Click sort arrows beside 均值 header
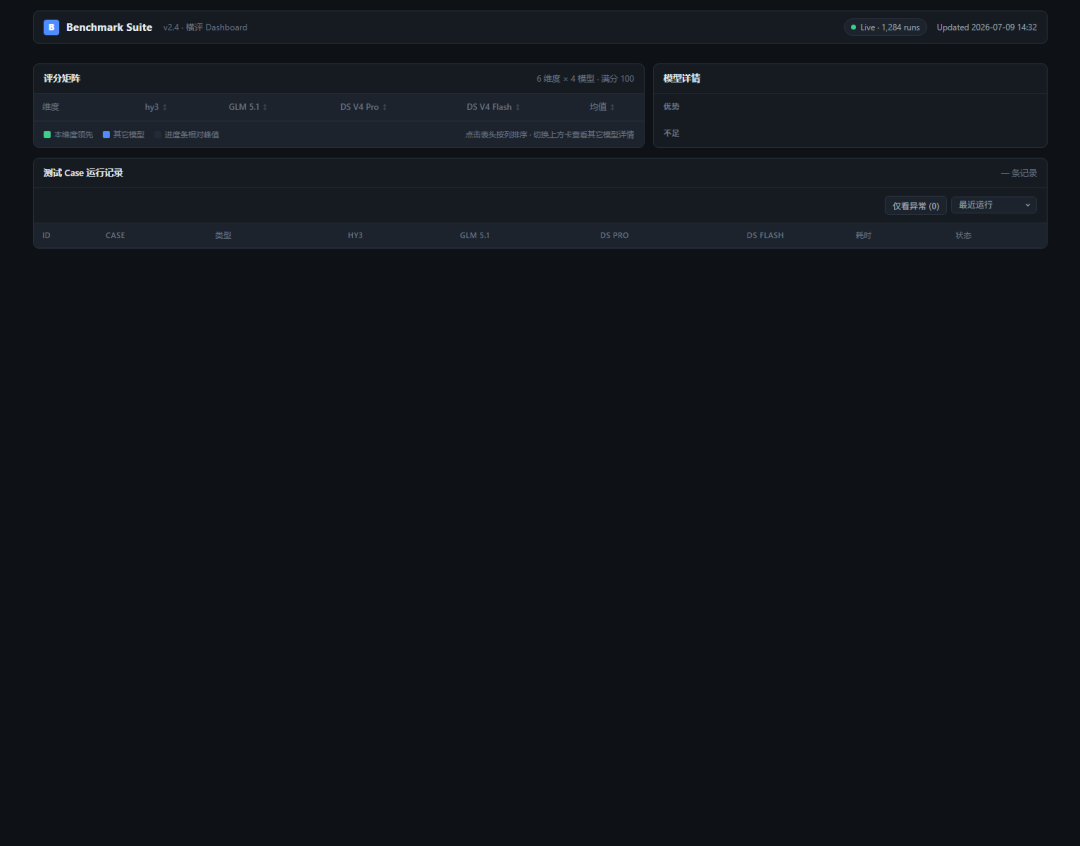Image resolution: width=1080 pixels, height=846 pixels. 612,107
